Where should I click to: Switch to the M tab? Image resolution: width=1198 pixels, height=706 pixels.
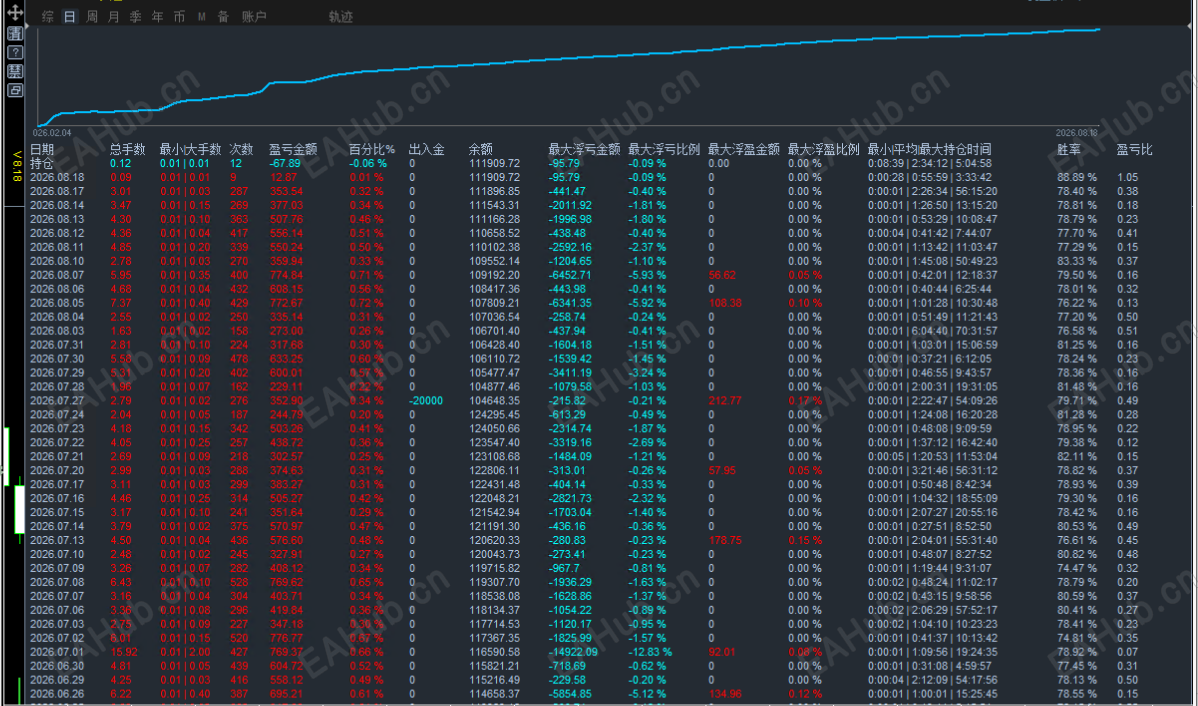click(x=202, y=17)
